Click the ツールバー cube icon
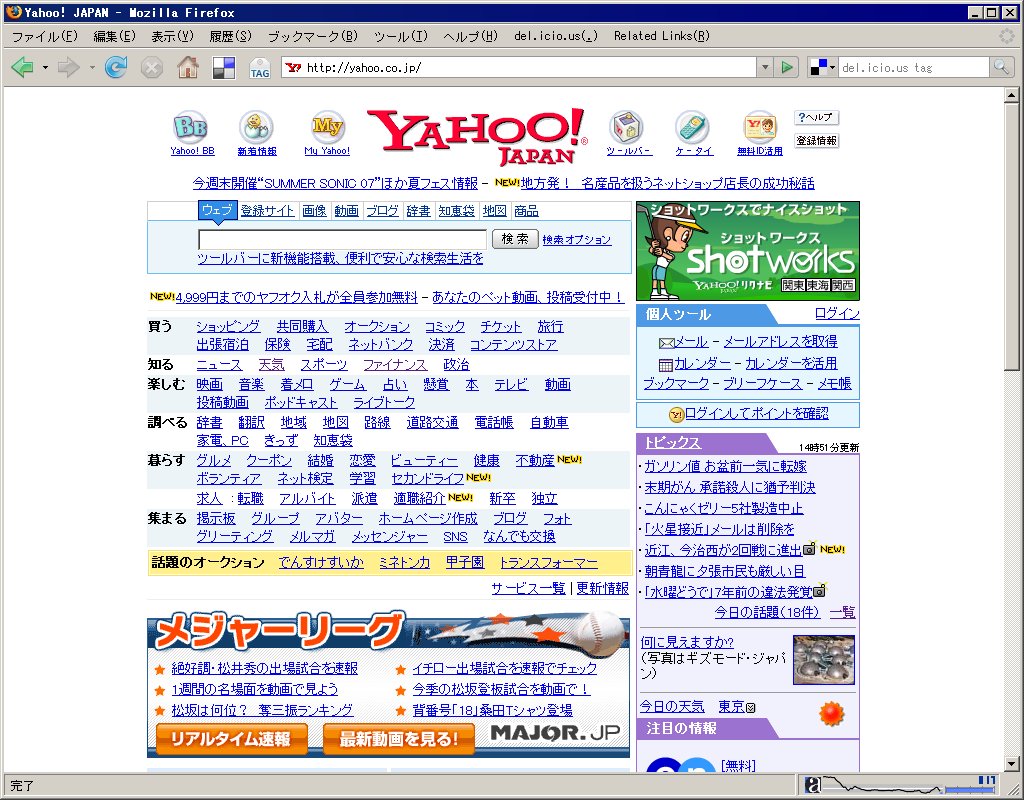 627,127
